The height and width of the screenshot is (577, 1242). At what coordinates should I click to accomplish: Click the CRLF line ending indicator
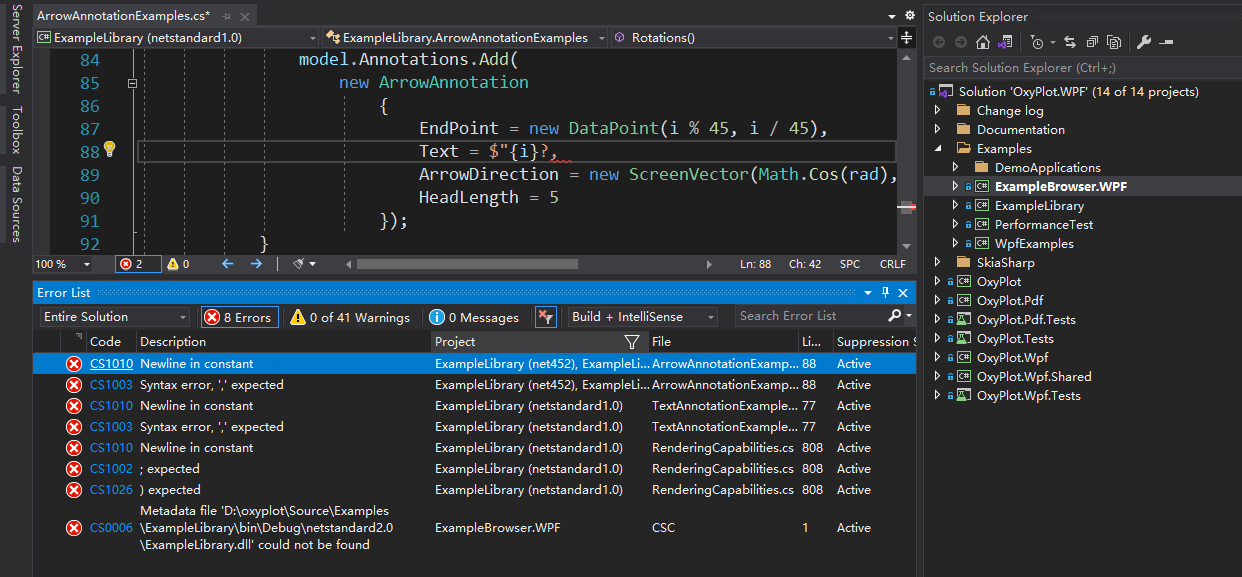(x=892, y=264)
